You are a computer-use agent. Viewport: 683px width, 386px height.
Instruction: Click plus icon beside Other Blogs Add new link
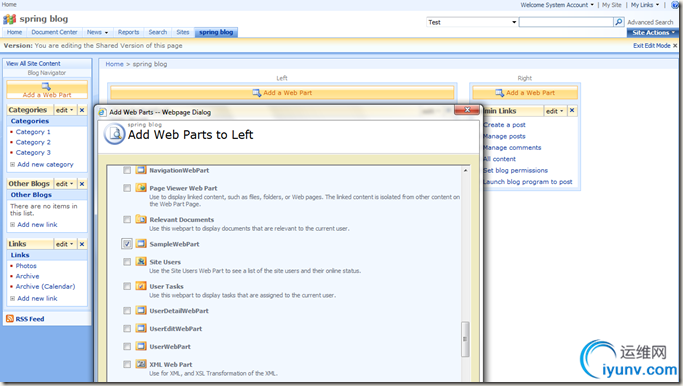tap(13, 225)
